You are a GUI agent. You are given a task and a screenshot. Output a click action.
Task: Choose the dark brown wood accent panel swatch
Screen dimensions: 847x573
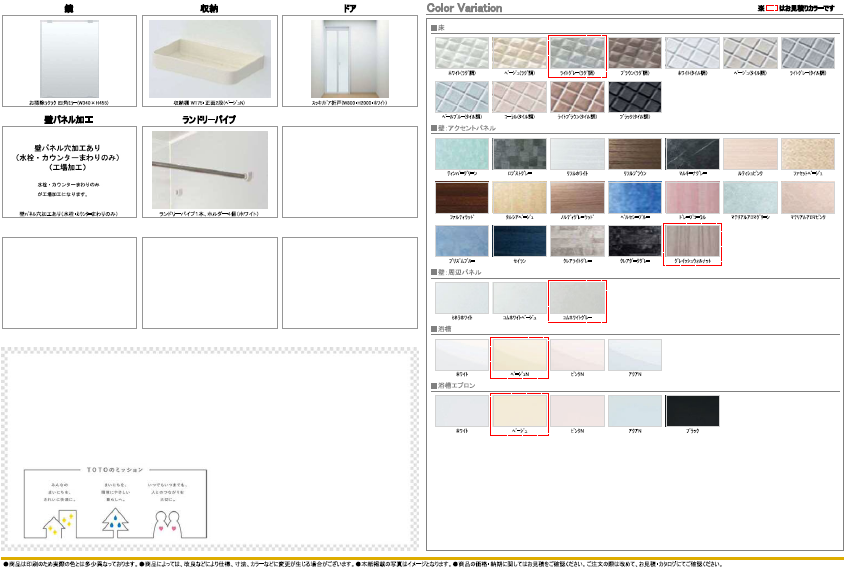pos(461,200)
